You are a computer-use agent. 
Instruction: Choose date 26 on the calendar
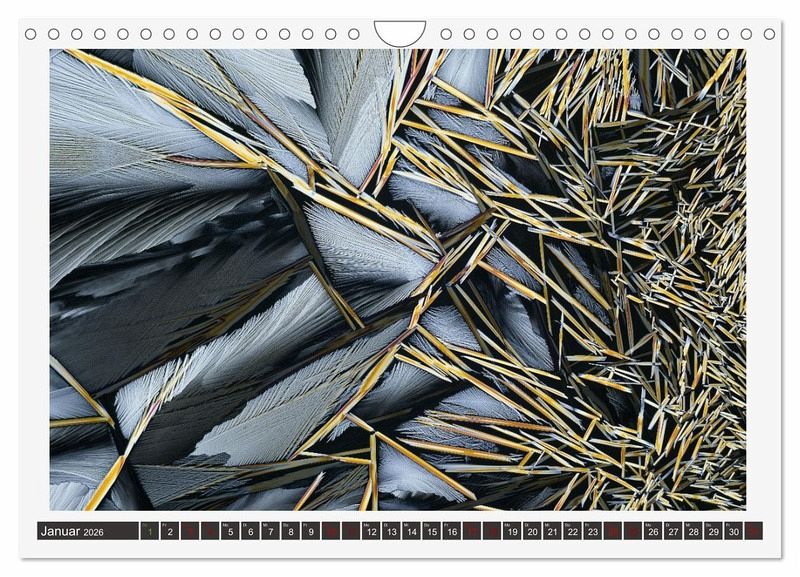[x=653, y=531]
